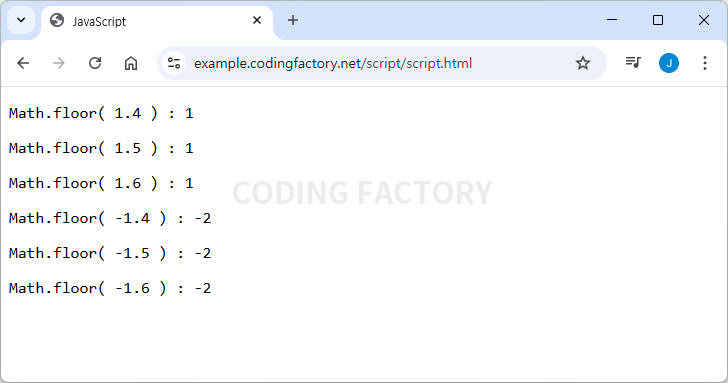Click the address bar URL example.codingfactory.net
The height and width of the screenshot is (383, 728).
tap(332, 63)
